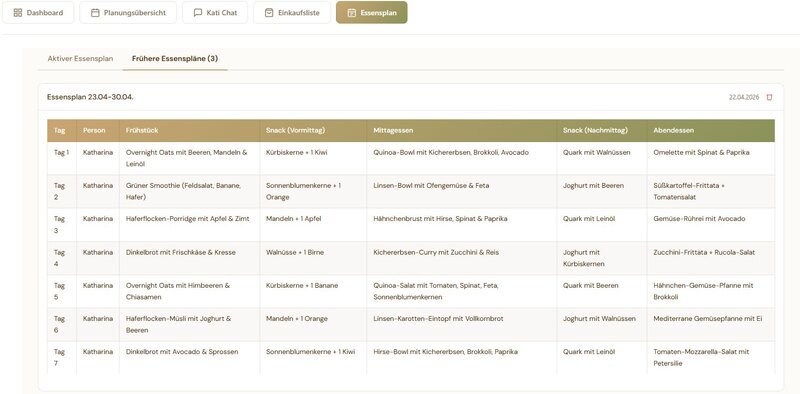800x394 pixels.
Task: Click Mandeln + 1 Apfel cell
Action: coord(313,225)
